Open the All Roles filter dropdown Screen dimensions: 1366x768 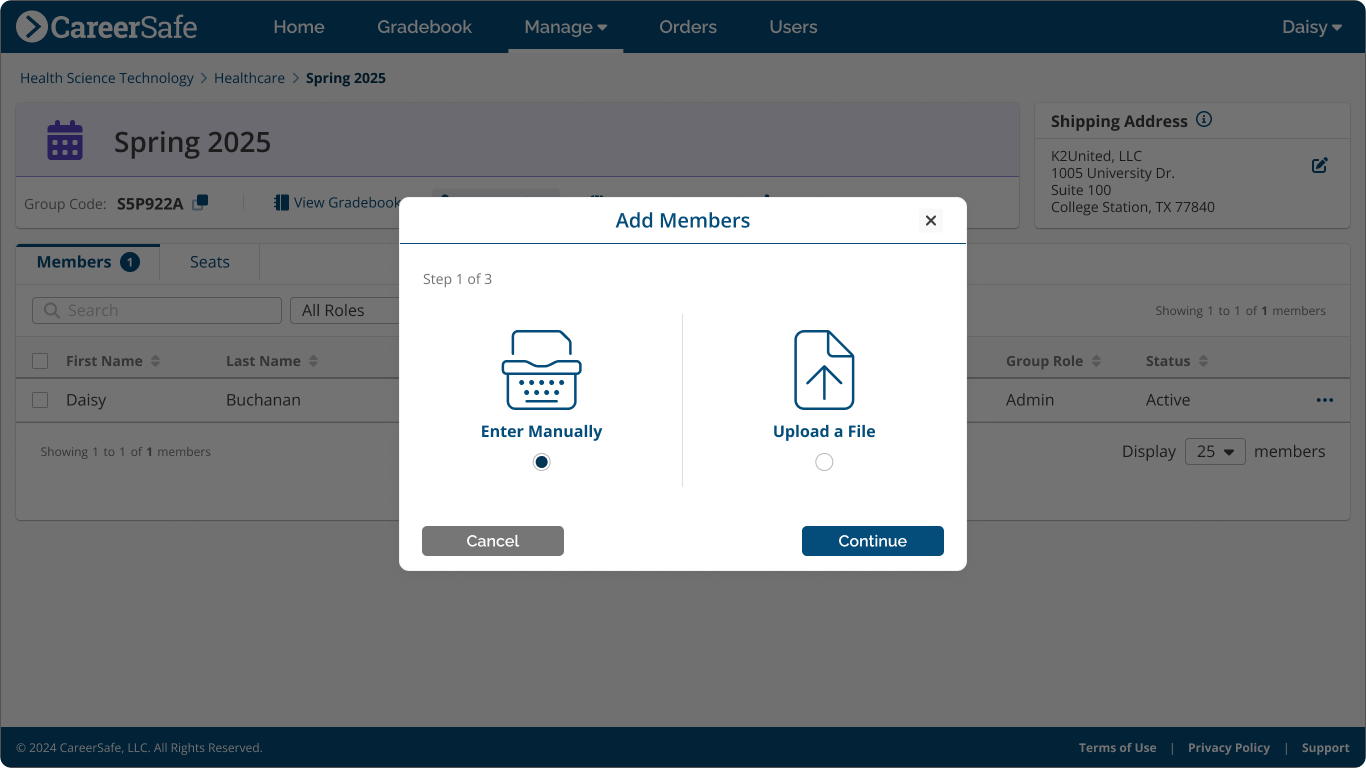tap(345, 310)
